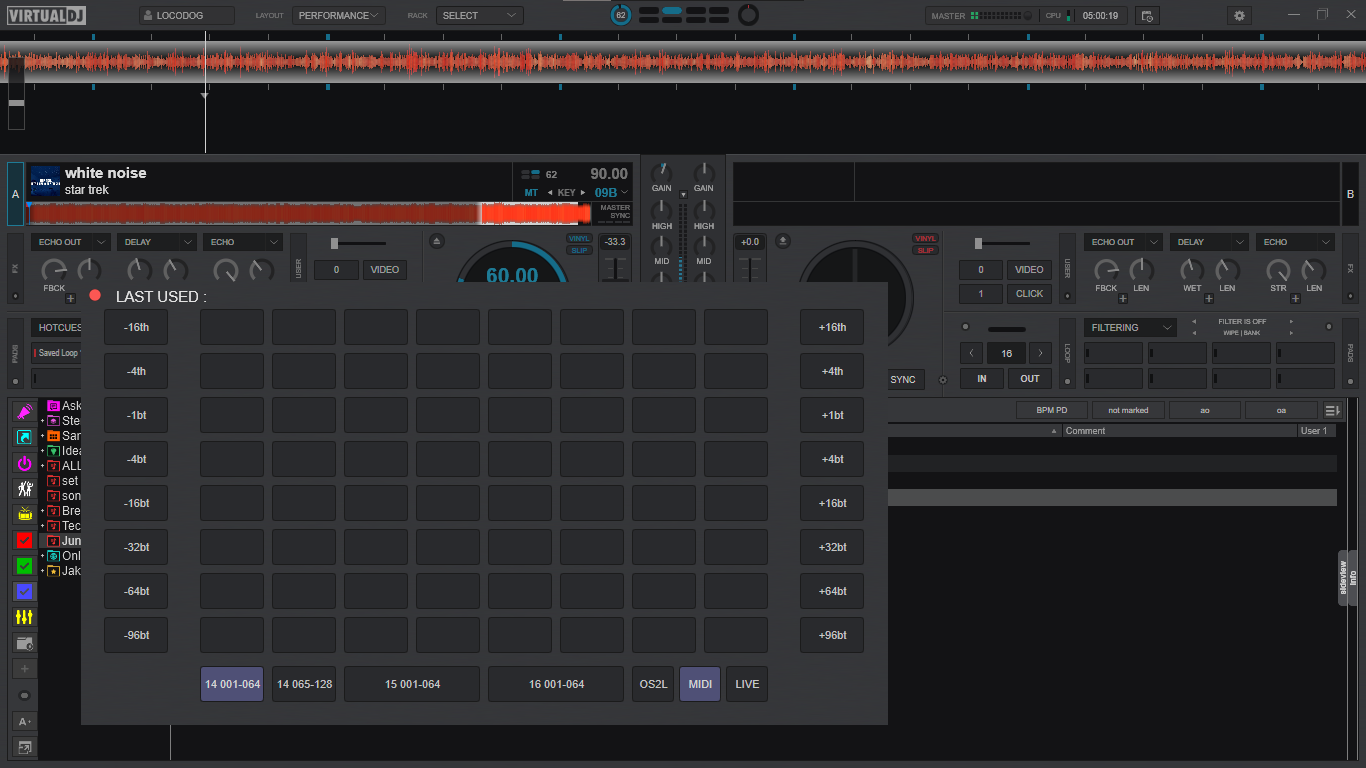Open the FILTERING pads dropdown on deck B
Viewport: 1366px width, 768px height.
pyautogui.click(x=1131, y=327)
